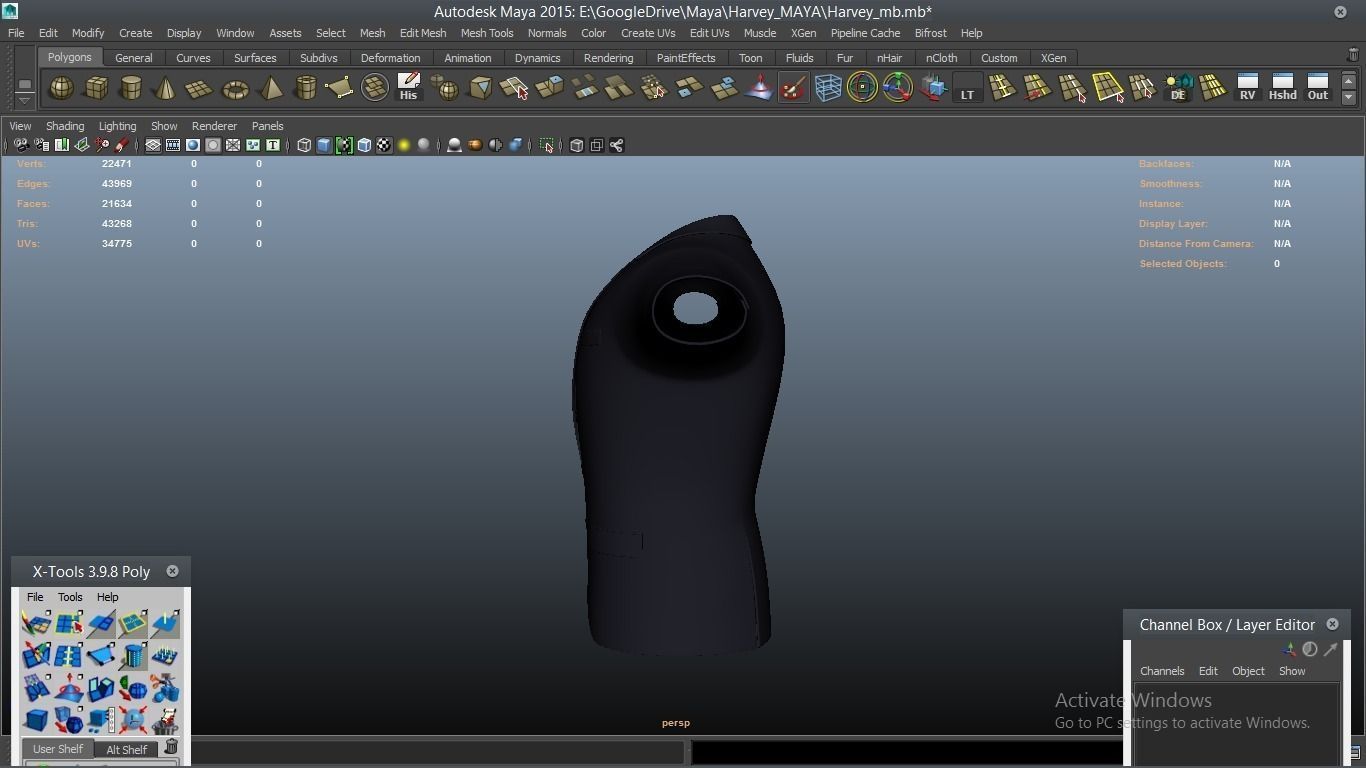Toggle wireframe display mode

pos(304,145)
